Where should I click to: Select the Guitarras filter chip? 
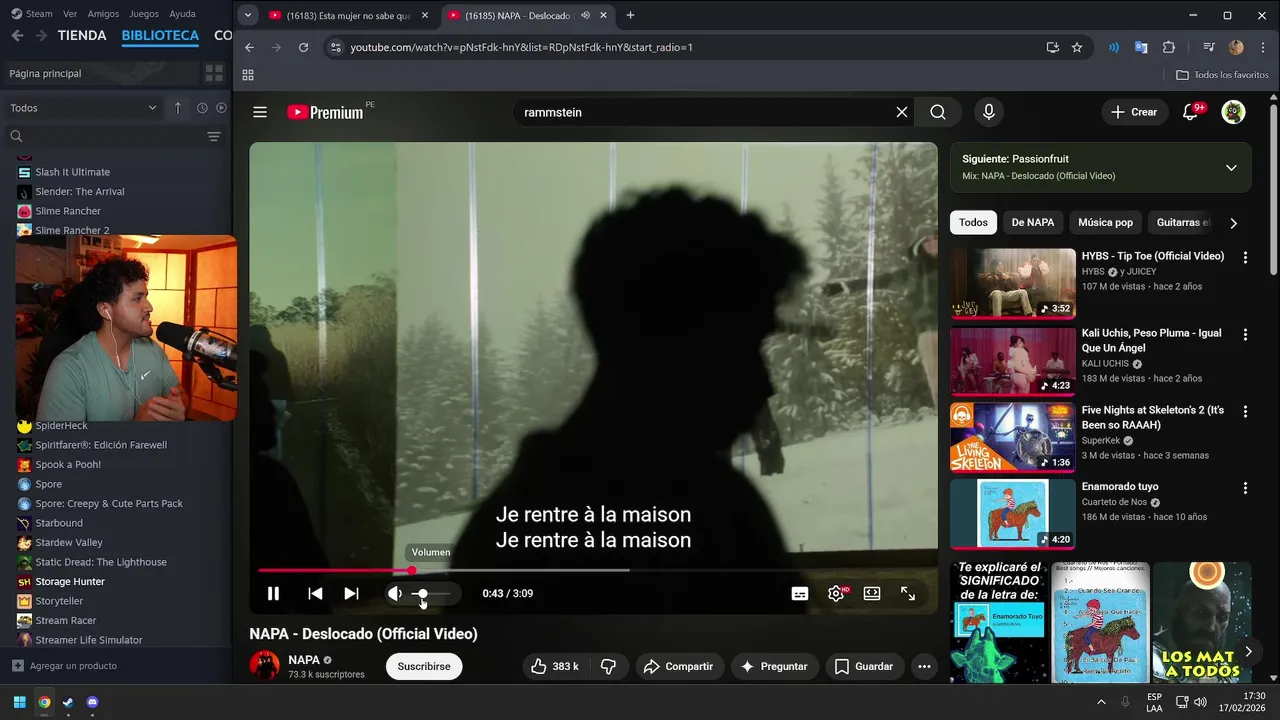1183,222
